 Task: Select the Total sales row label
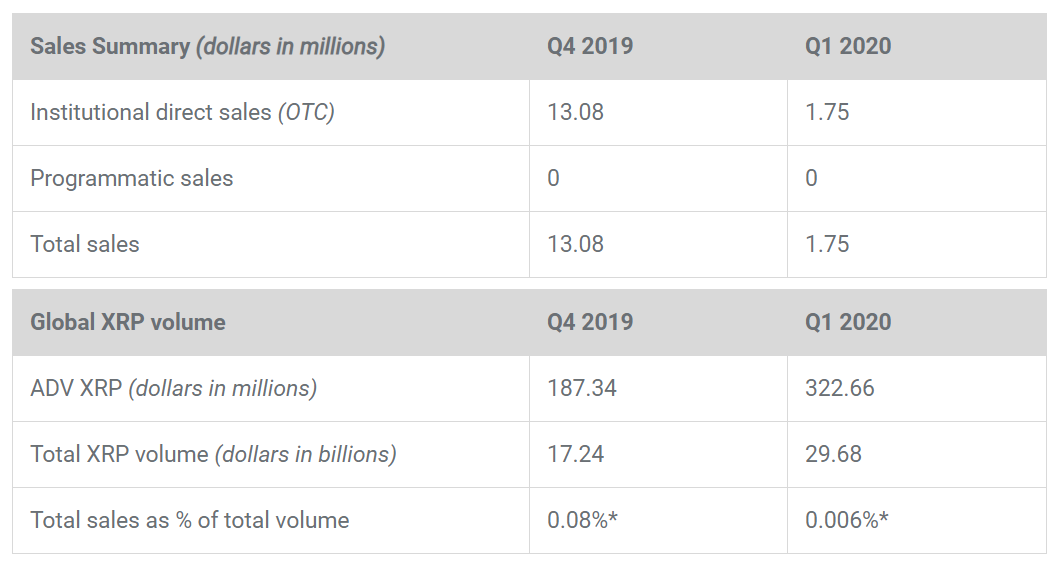coord(85,244)
